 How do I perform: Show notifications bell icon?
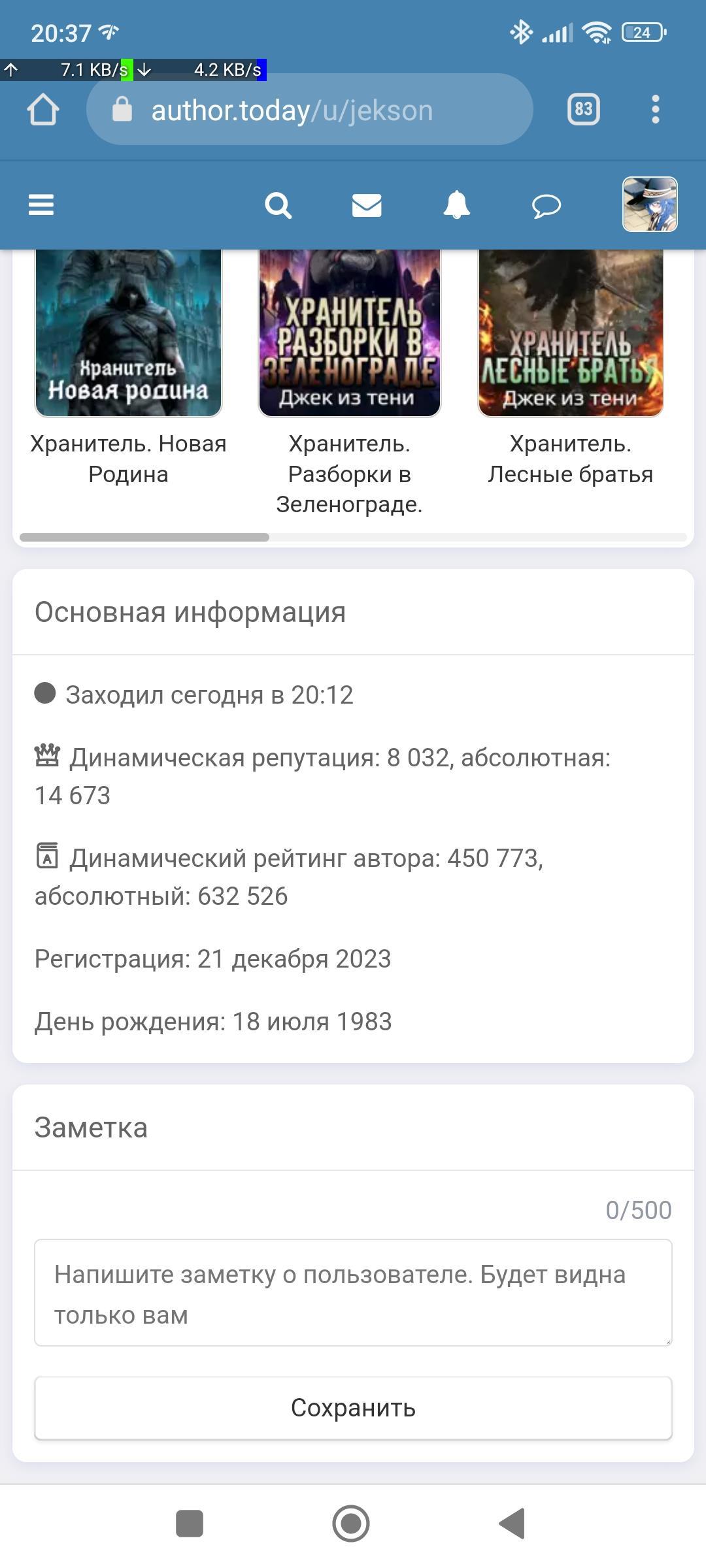pyautogui.click(x=456, y=206)
